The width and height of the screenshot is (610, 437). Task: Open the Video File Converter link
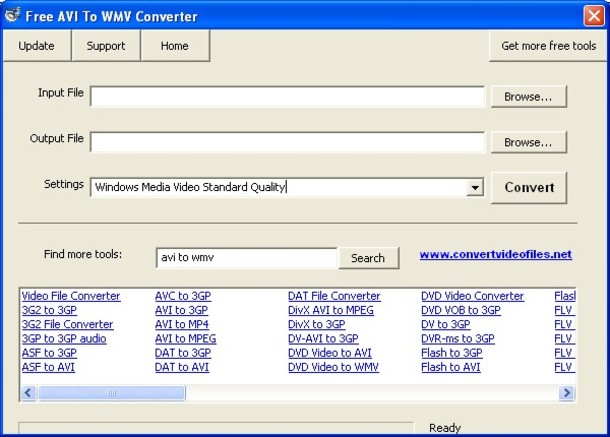tap(71, 296)
